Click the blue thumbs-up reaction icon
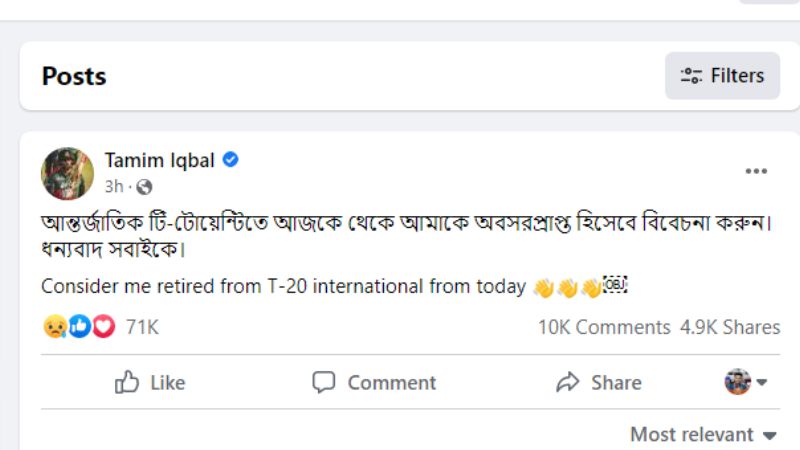800x450 pixels. 79,326
